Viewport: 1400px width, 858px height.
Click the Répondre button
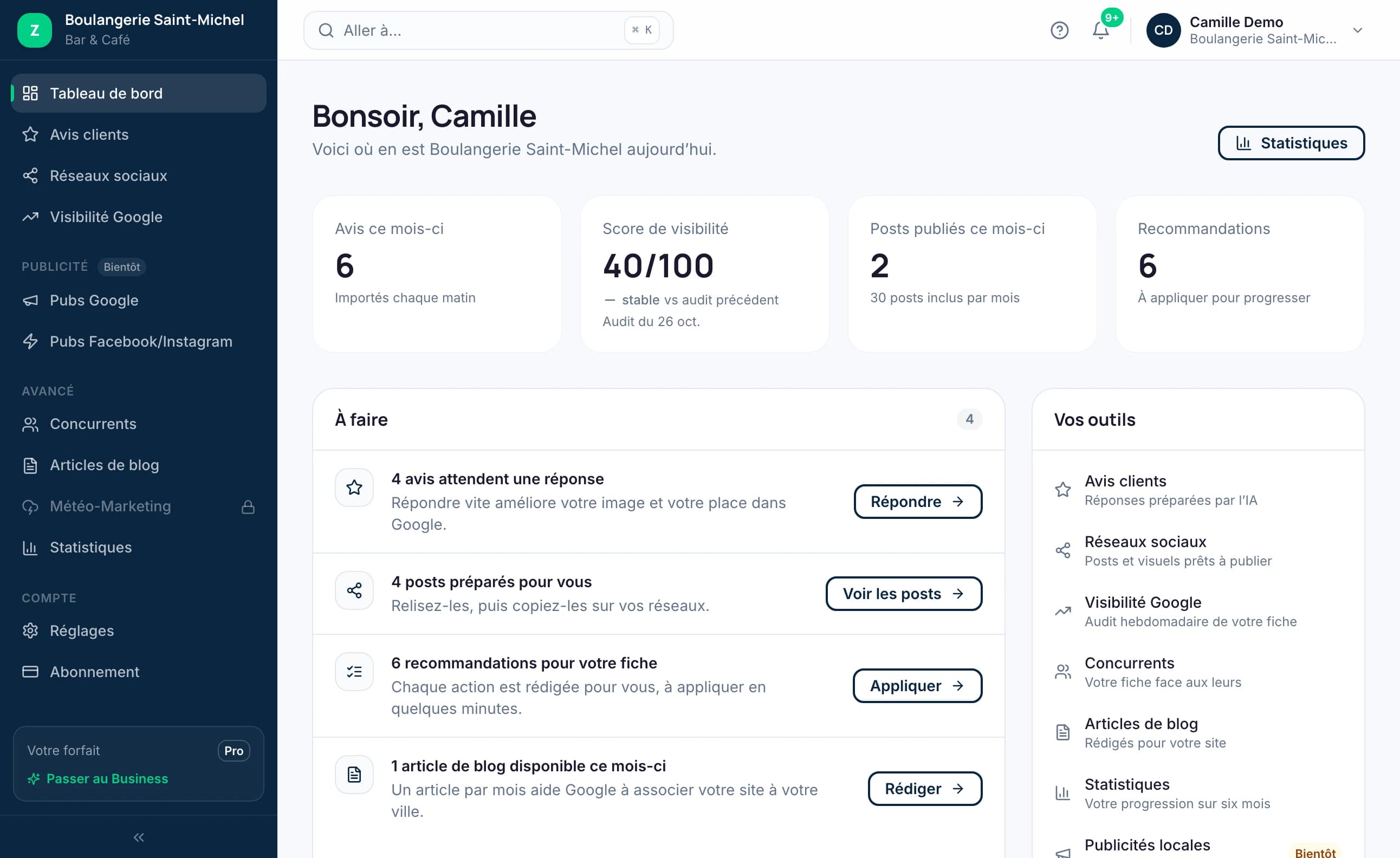[x=918, y=502]
